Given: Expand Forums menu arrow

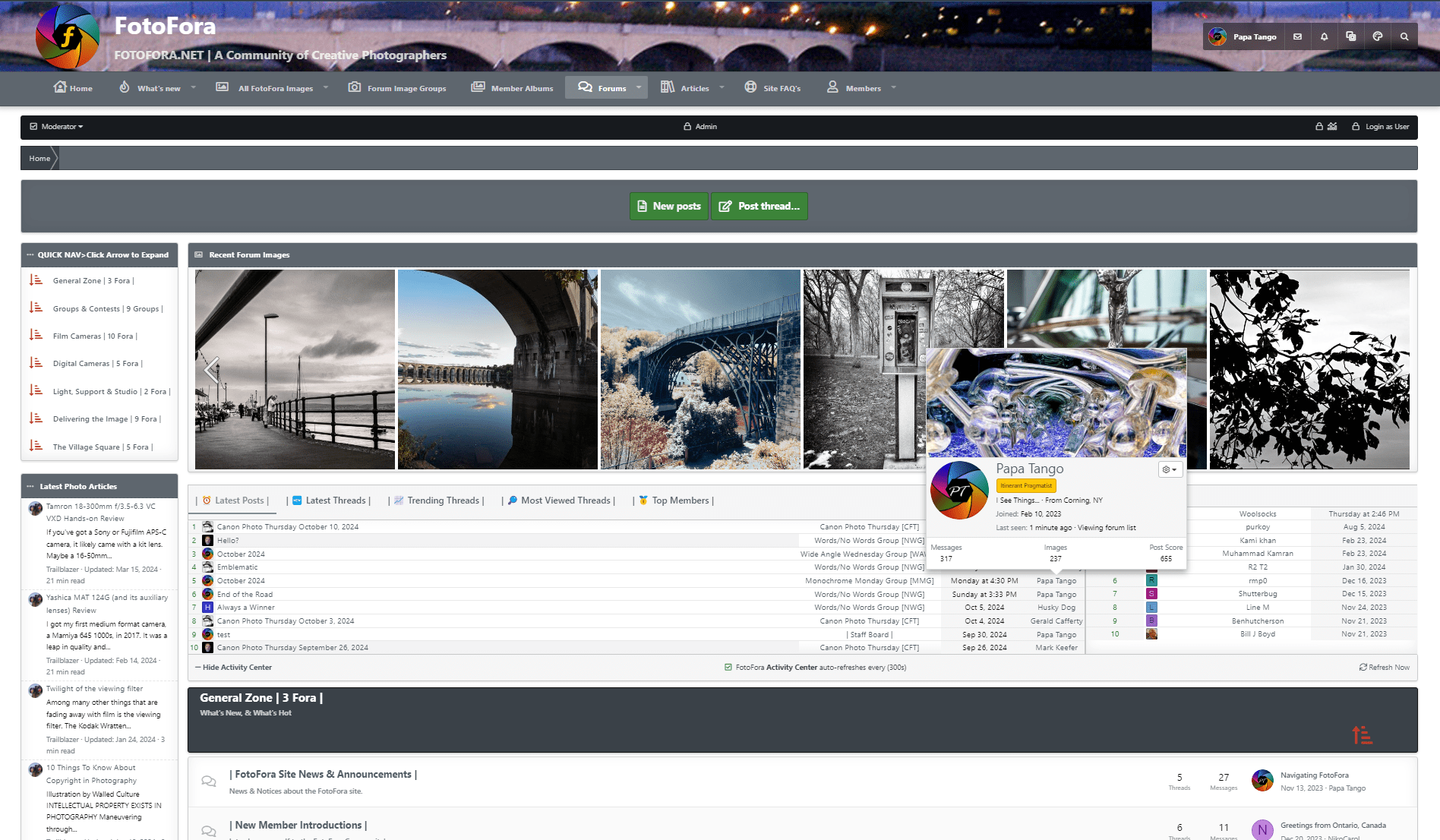Looking at the screenshot, I should click(639, 87).
